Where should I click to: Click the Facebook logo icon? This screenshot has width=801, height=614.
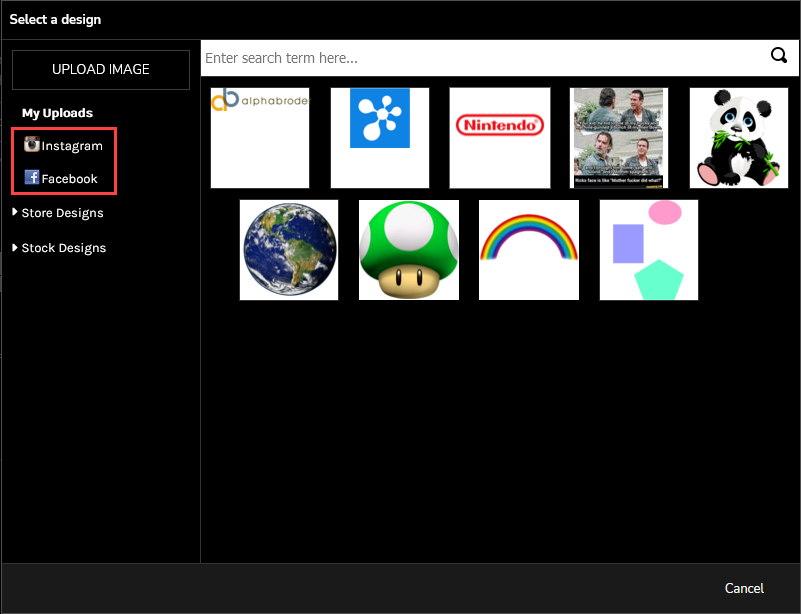coord(32,177)
